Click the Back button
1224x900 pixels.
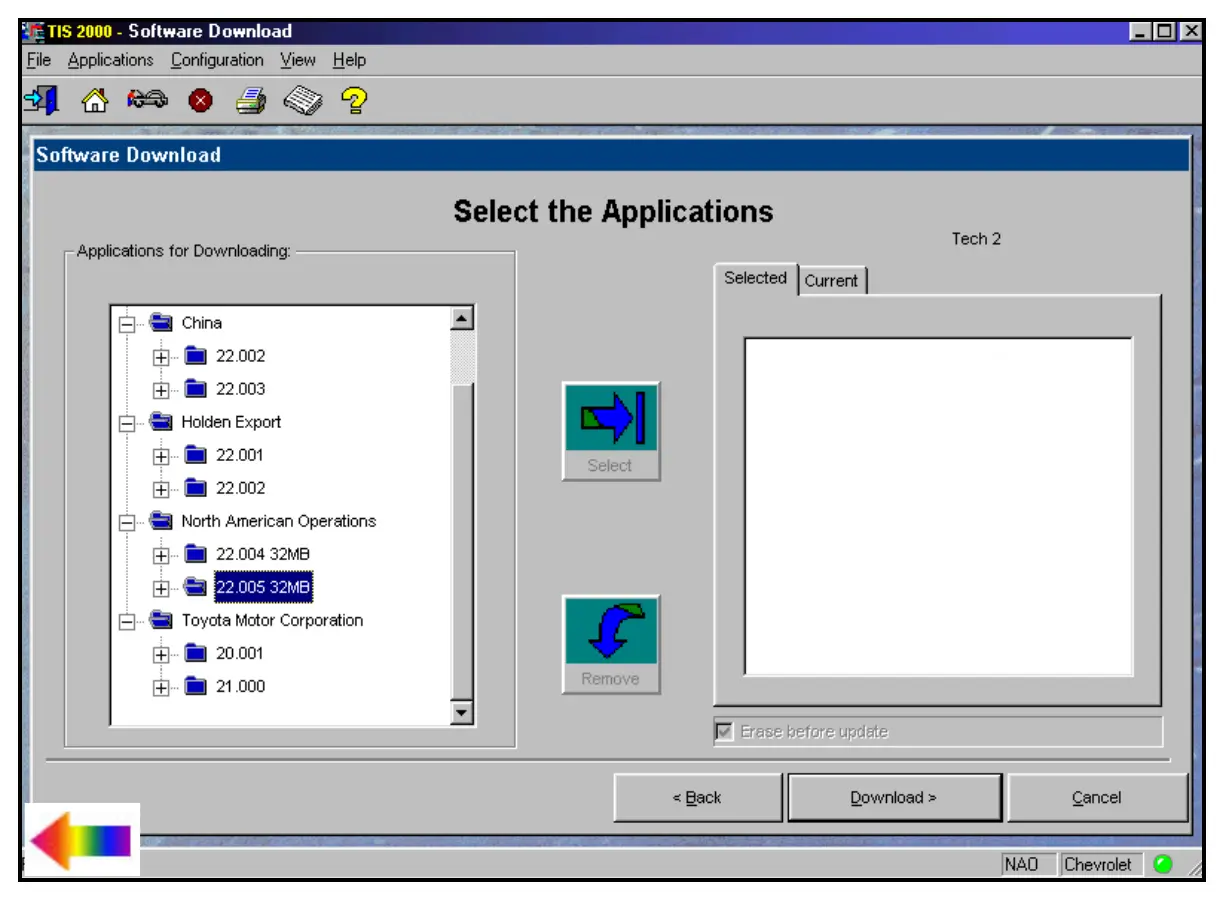tap(697, 798)
